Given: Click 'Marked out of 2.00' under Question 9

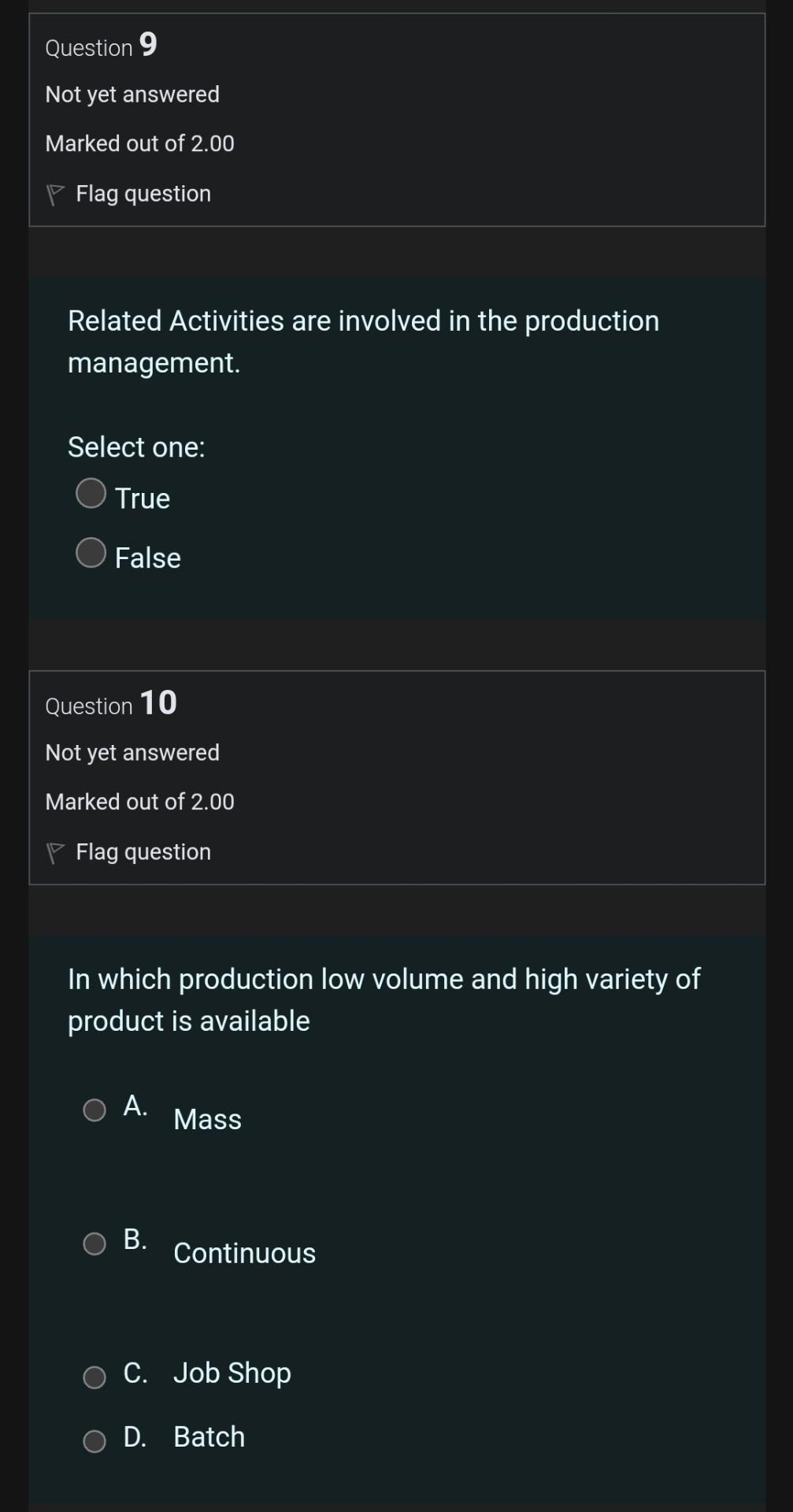Looking at the screenshot, I should pos(139,143).
